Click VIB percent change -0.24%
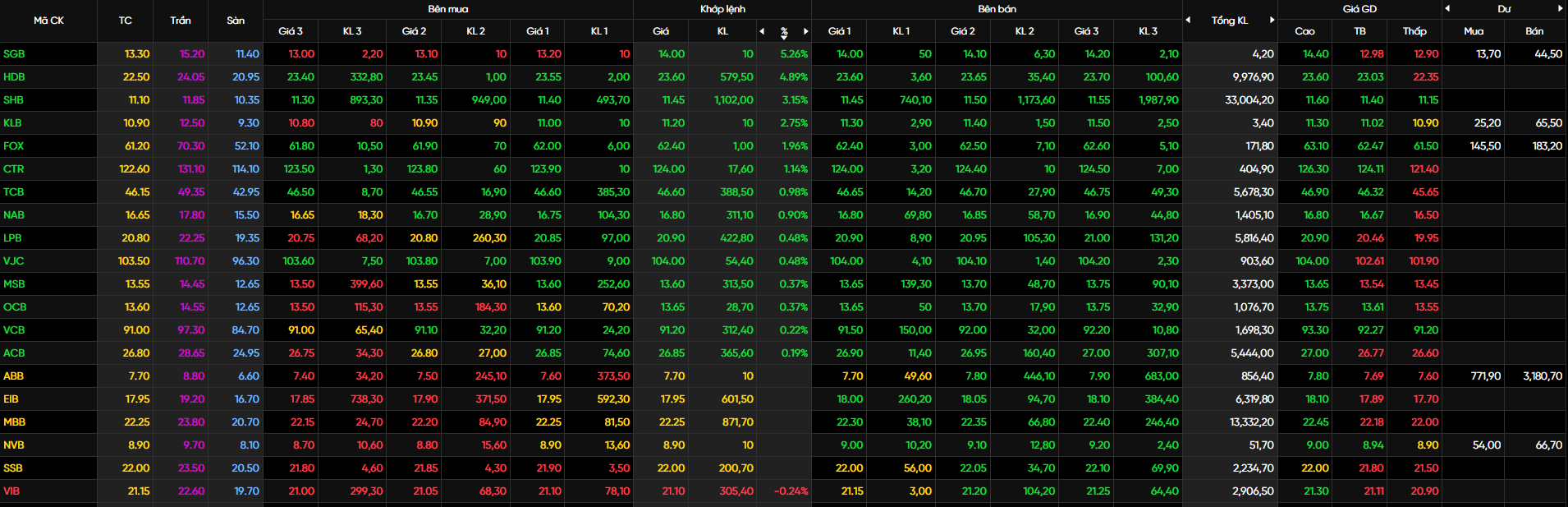The height and width of the screenshot is (507, 1568). click(791, 491)
